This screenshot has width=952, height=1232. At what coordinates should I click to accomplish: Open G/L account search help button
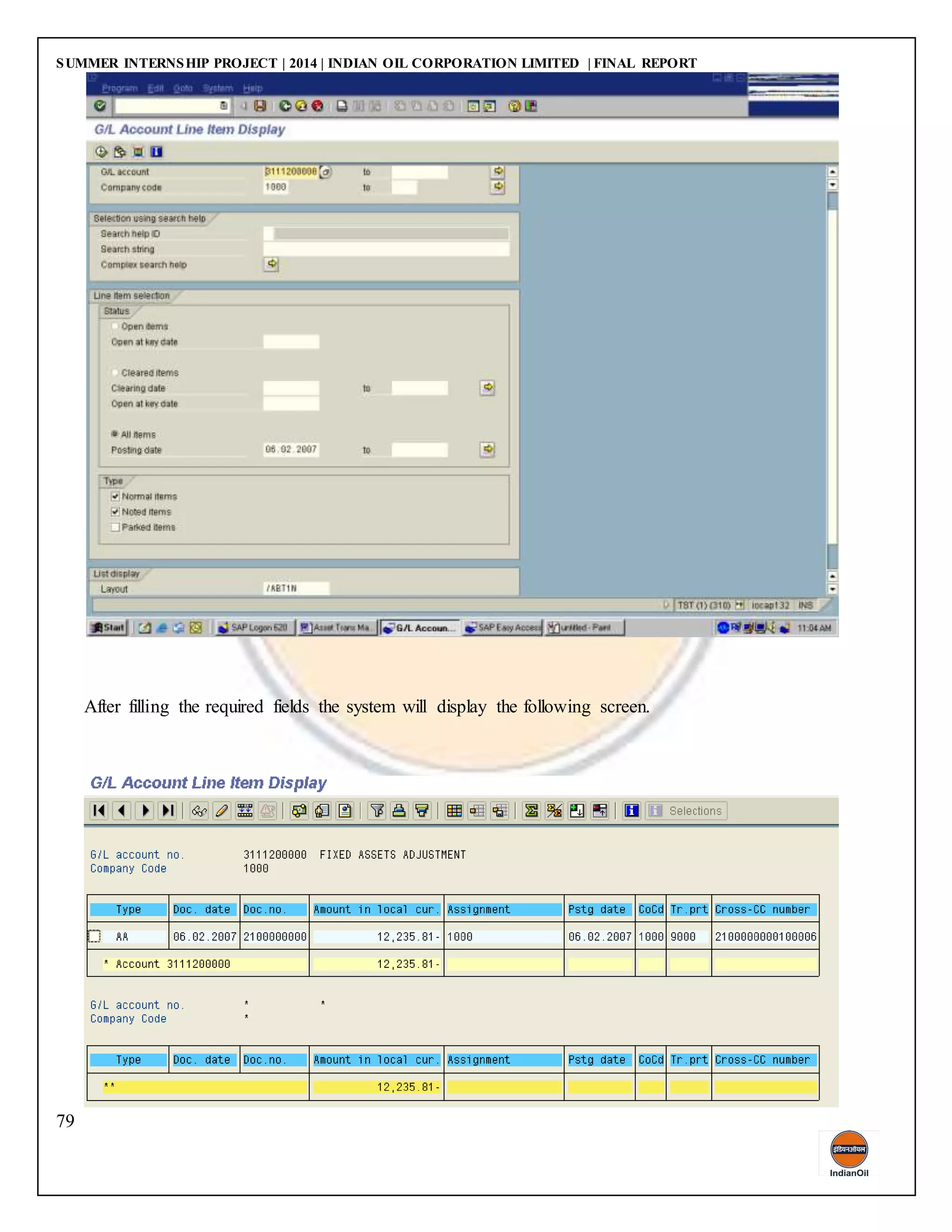tap(325, 172)
